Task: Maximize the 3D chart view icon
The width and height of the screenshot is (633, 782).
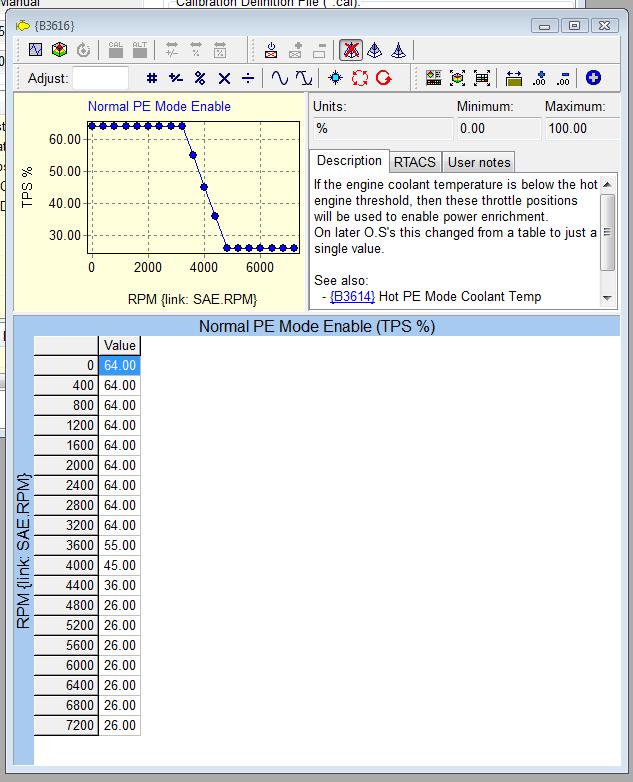Action: pyautogui.click(x=457, y=78)
